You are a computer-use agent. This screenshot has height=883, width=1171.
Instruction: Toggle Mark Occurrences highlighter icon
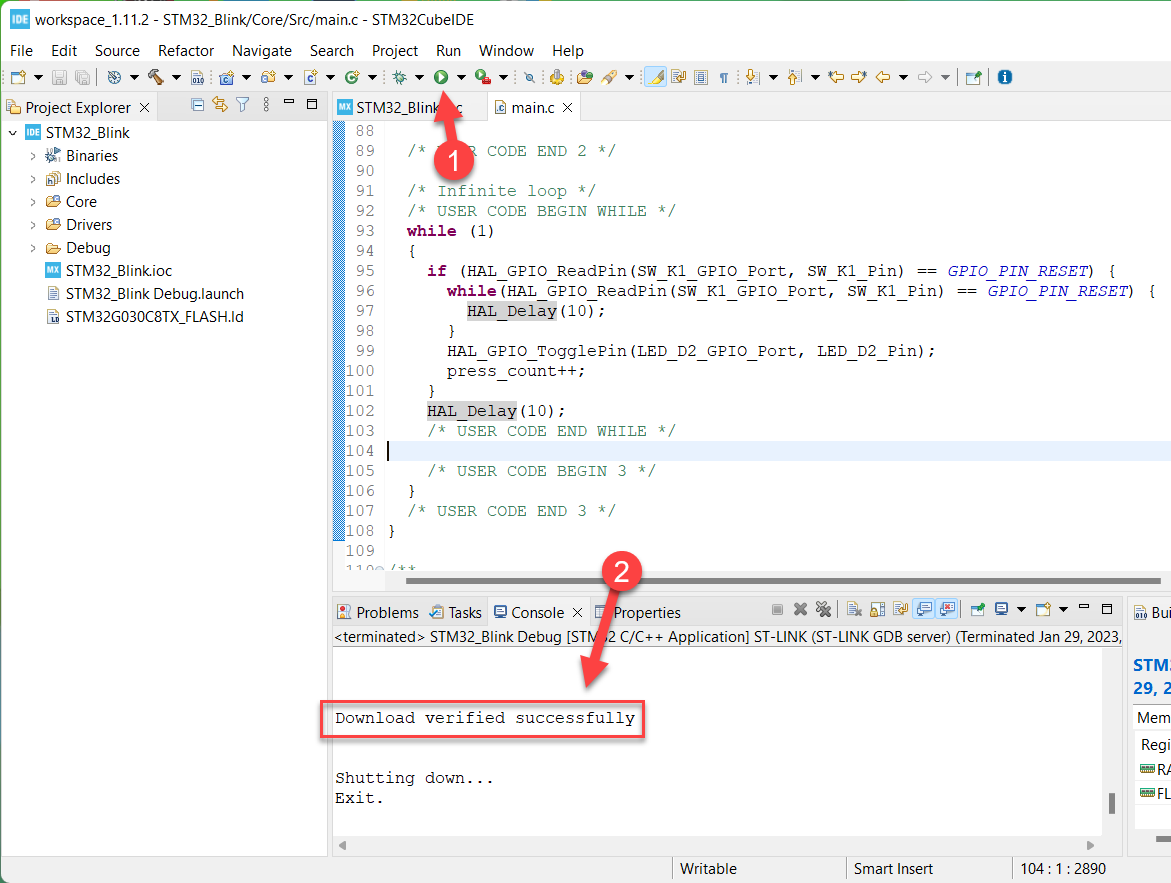point(655,77)
